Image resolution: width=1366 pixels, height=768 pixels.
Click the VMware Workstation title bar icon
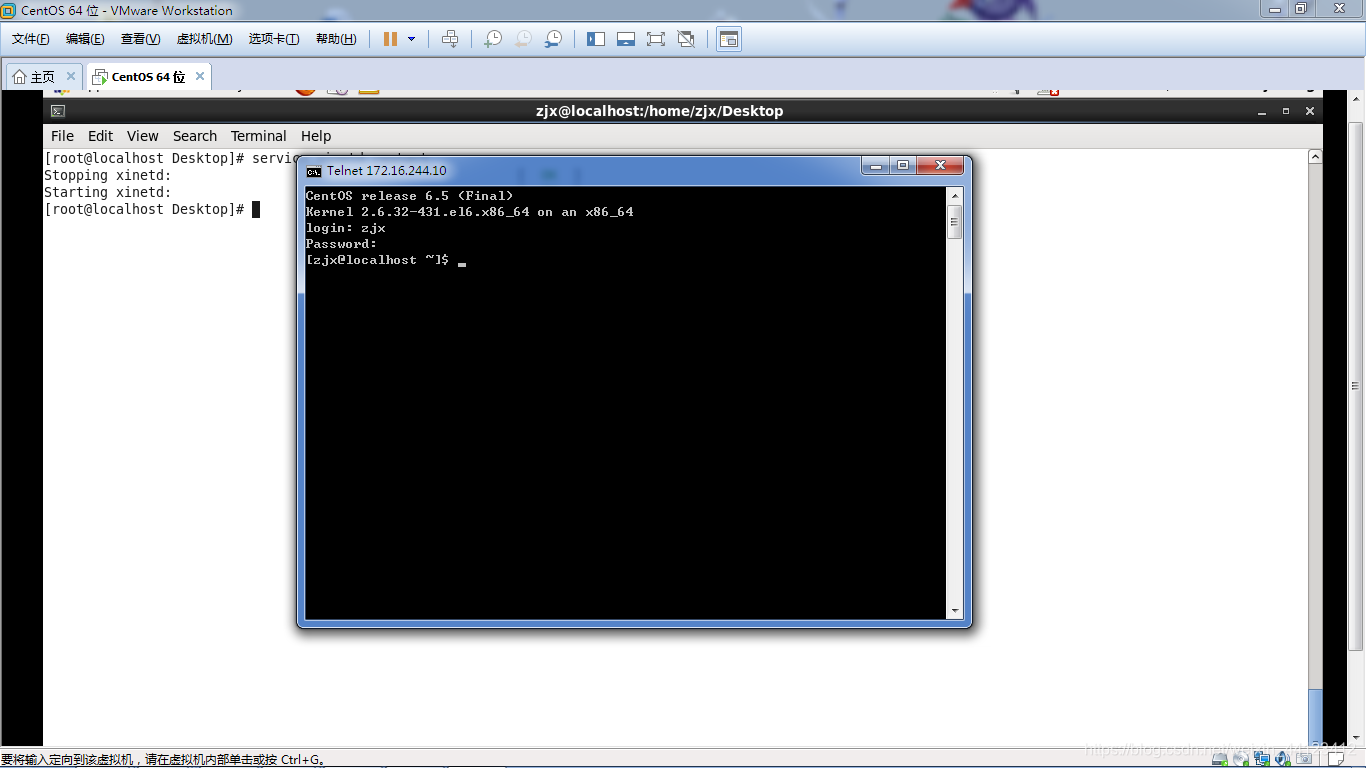coord(9,11)
